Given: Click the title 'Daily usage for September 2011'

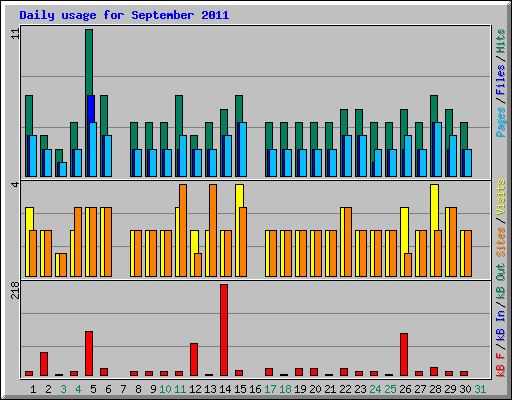Looking at the screenshot, I should (124, 16).
